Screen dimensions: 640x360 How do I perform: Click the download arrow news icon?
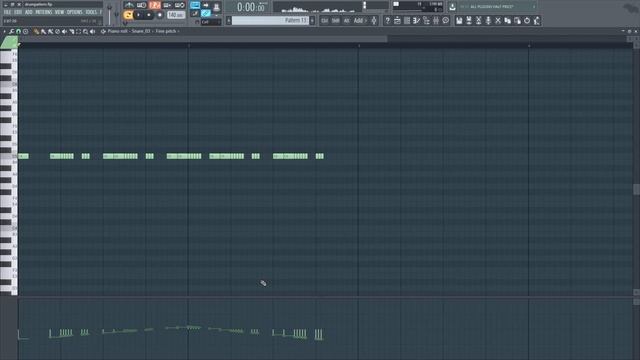452,7
